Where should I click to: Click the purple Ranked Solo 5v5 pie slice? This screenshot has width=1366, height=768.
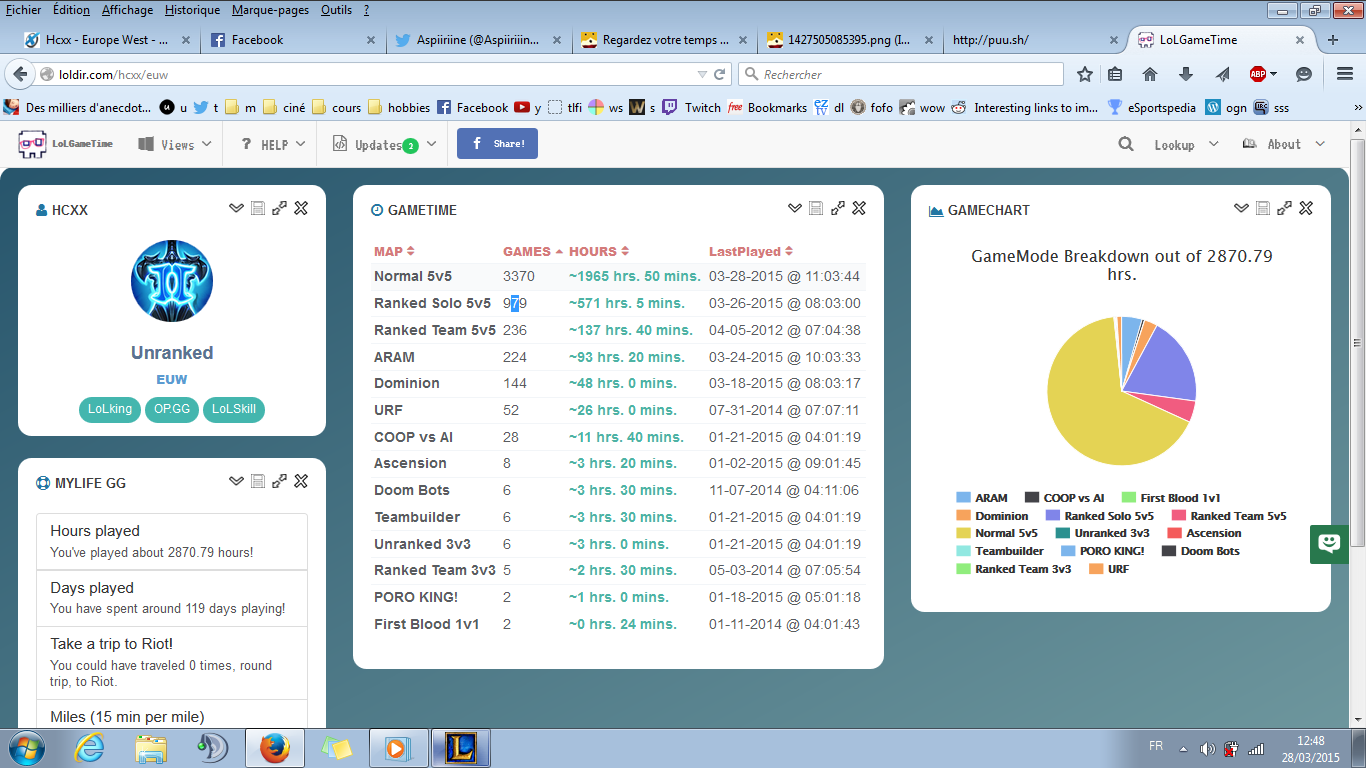(1165, 367)
